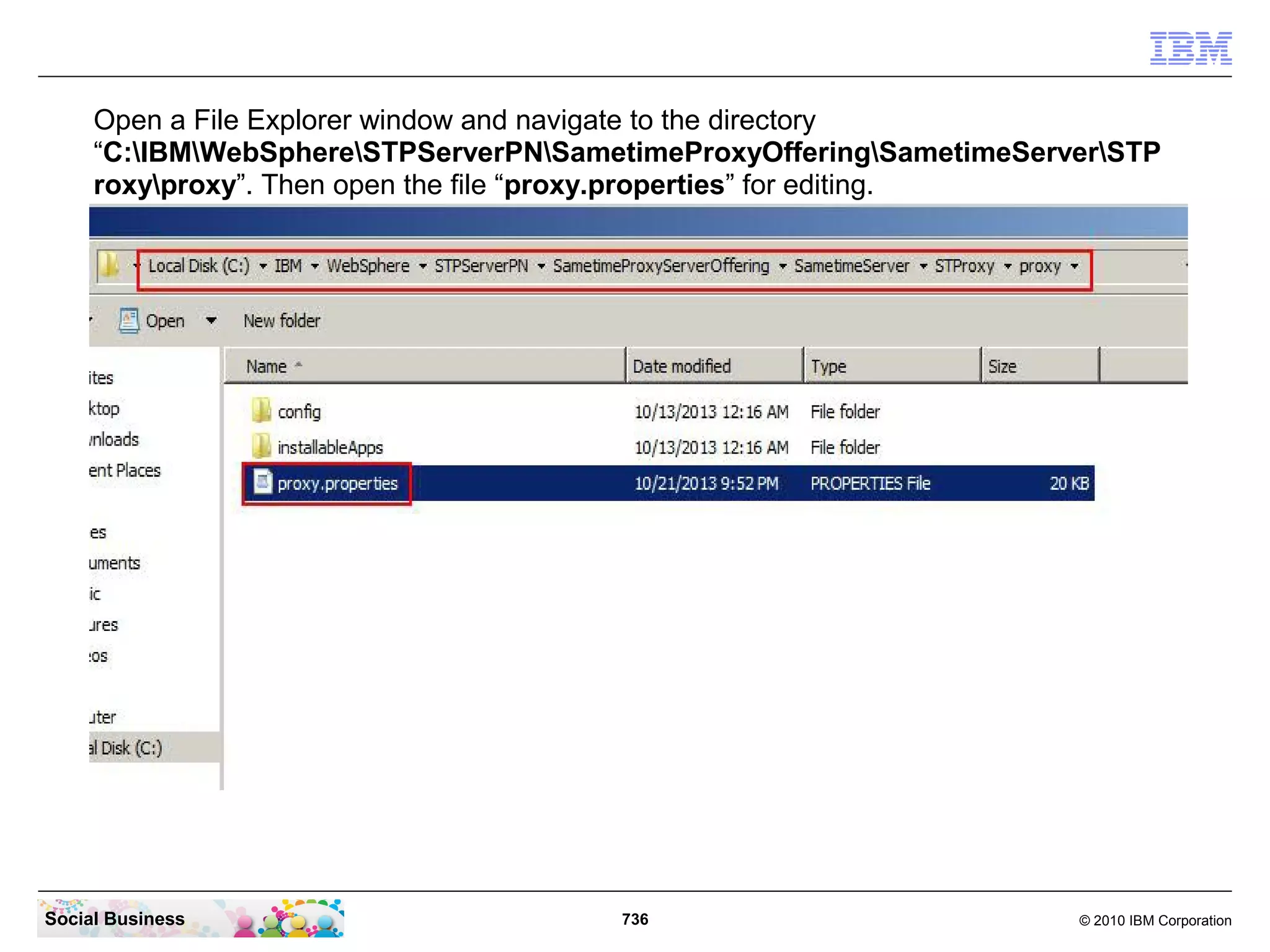Open Documents in navigation pane
1270x952 pixels.
pos(115,563)
